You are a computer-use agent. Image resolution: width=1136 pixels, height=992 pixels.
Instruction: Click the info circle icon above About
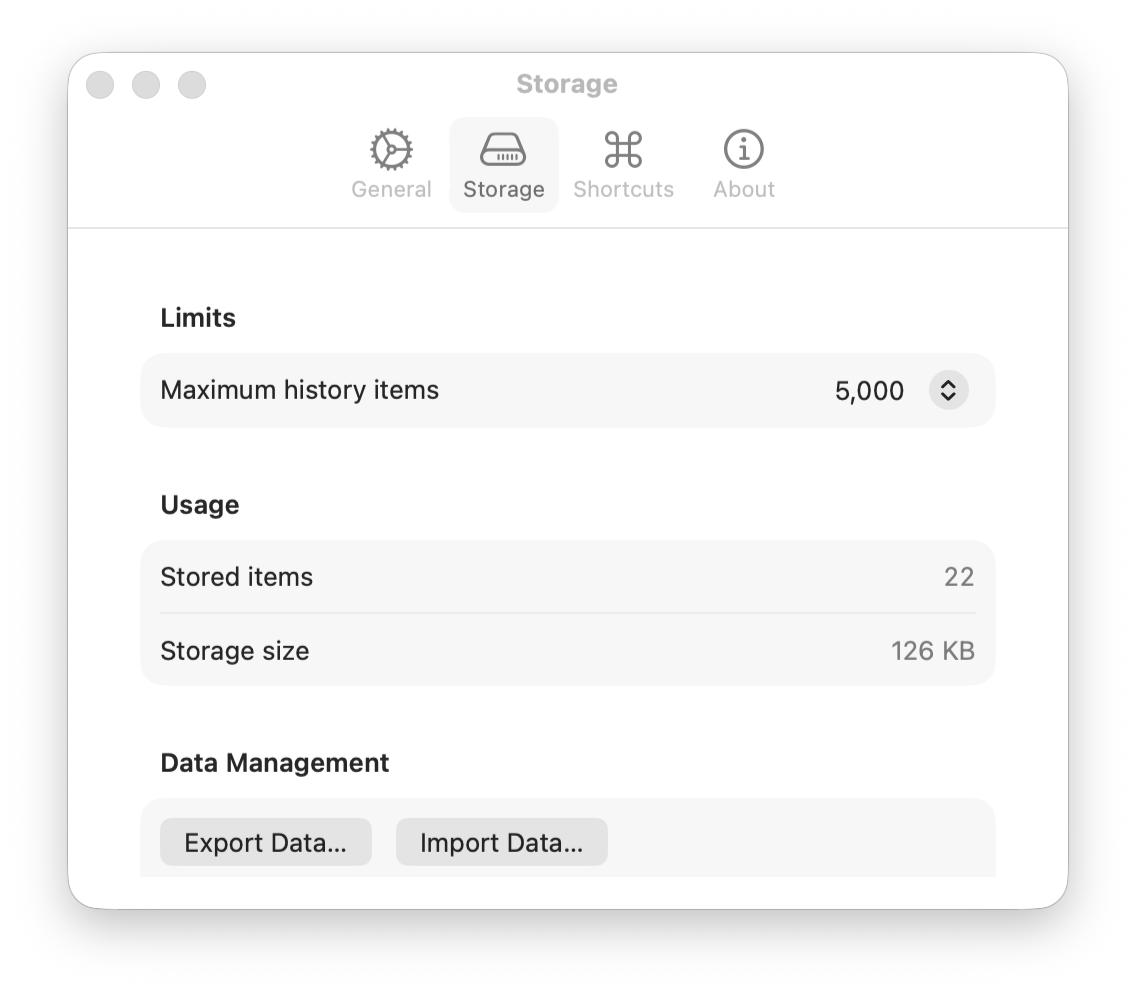pos(743,148)
